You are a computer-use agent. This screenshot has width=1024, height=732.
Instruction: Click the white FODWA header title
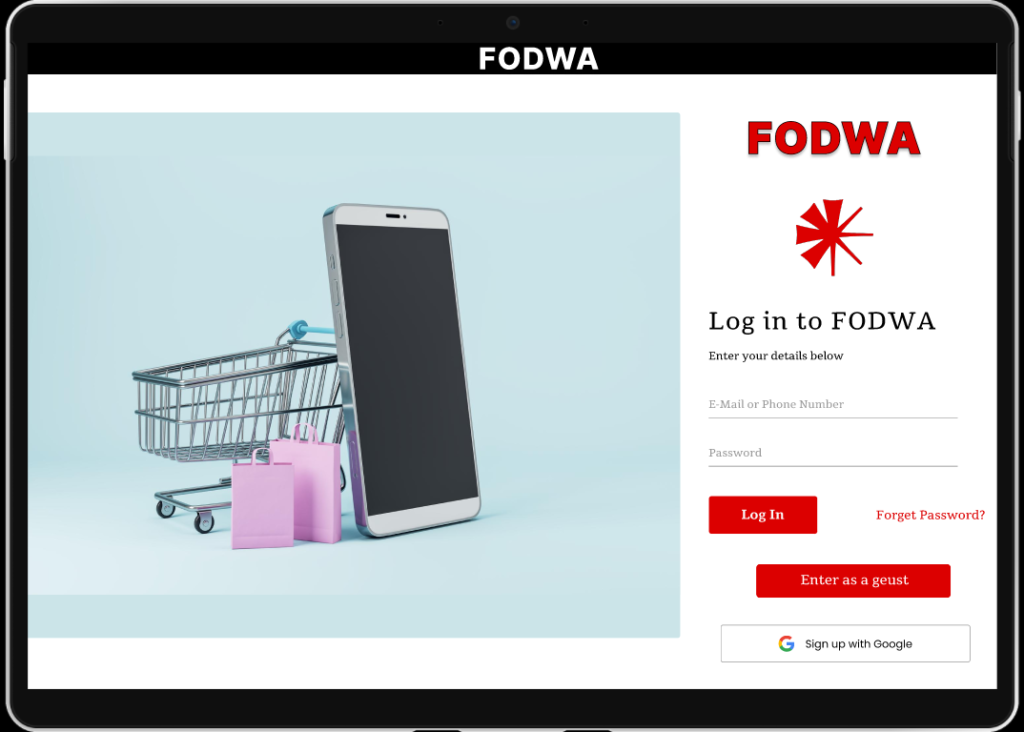538,59
